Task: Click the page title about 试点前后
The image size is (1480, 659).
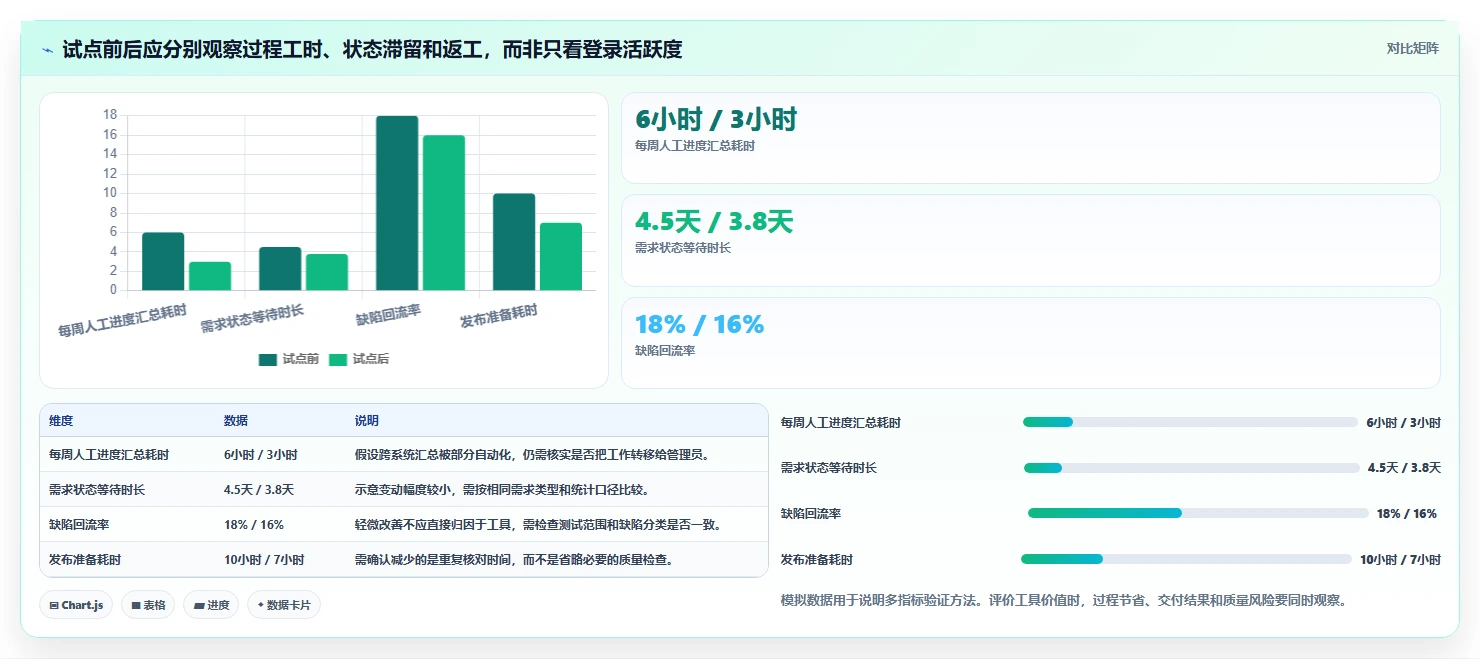Action: click(372, 49)
